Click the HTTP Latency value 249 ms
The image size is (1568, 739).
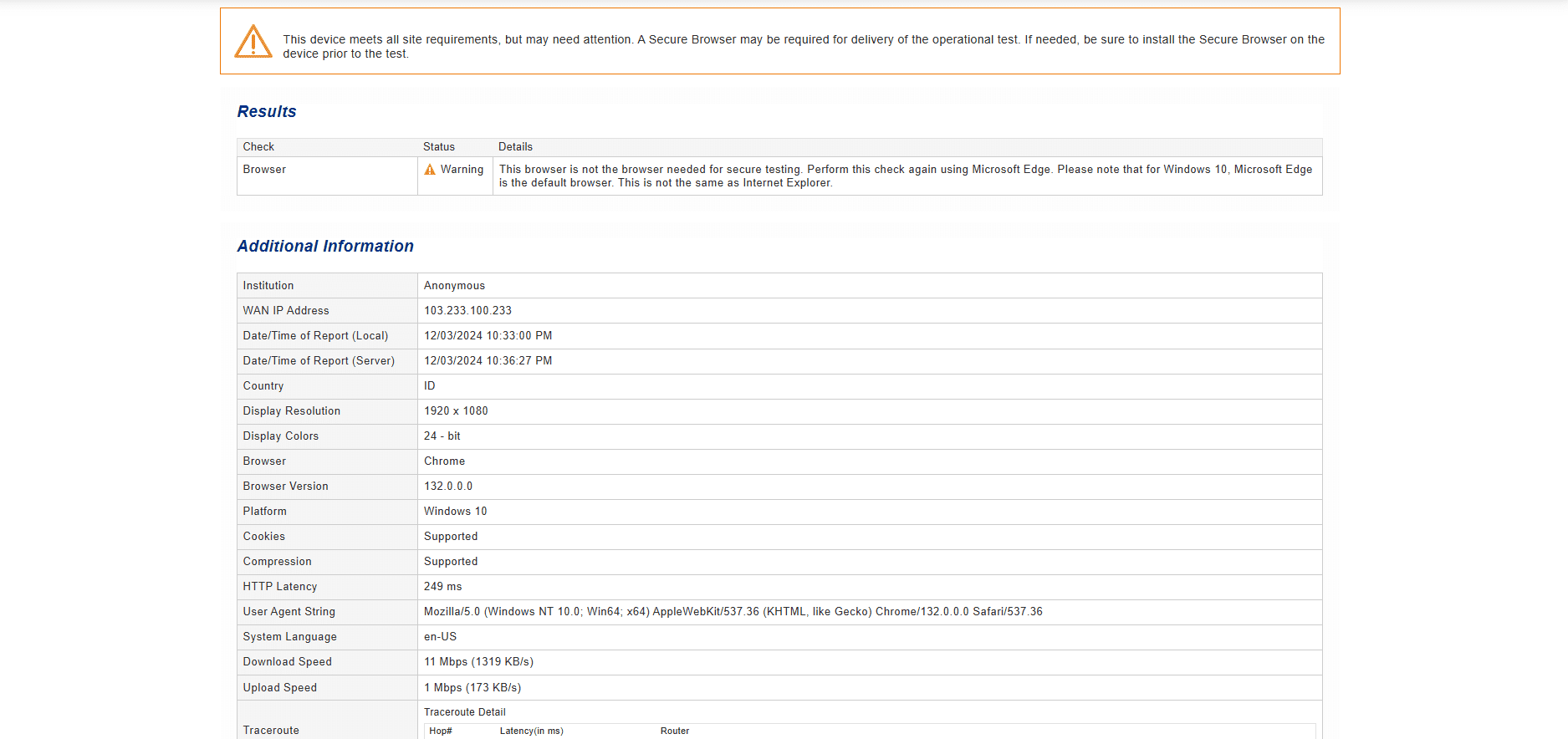442,587
